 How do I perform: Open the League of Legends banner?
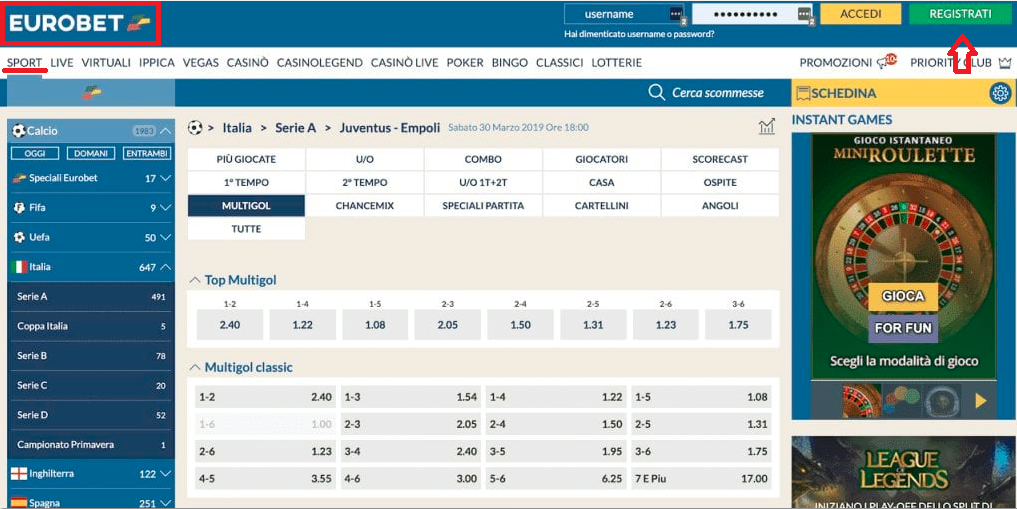click(x=903, y=472)
